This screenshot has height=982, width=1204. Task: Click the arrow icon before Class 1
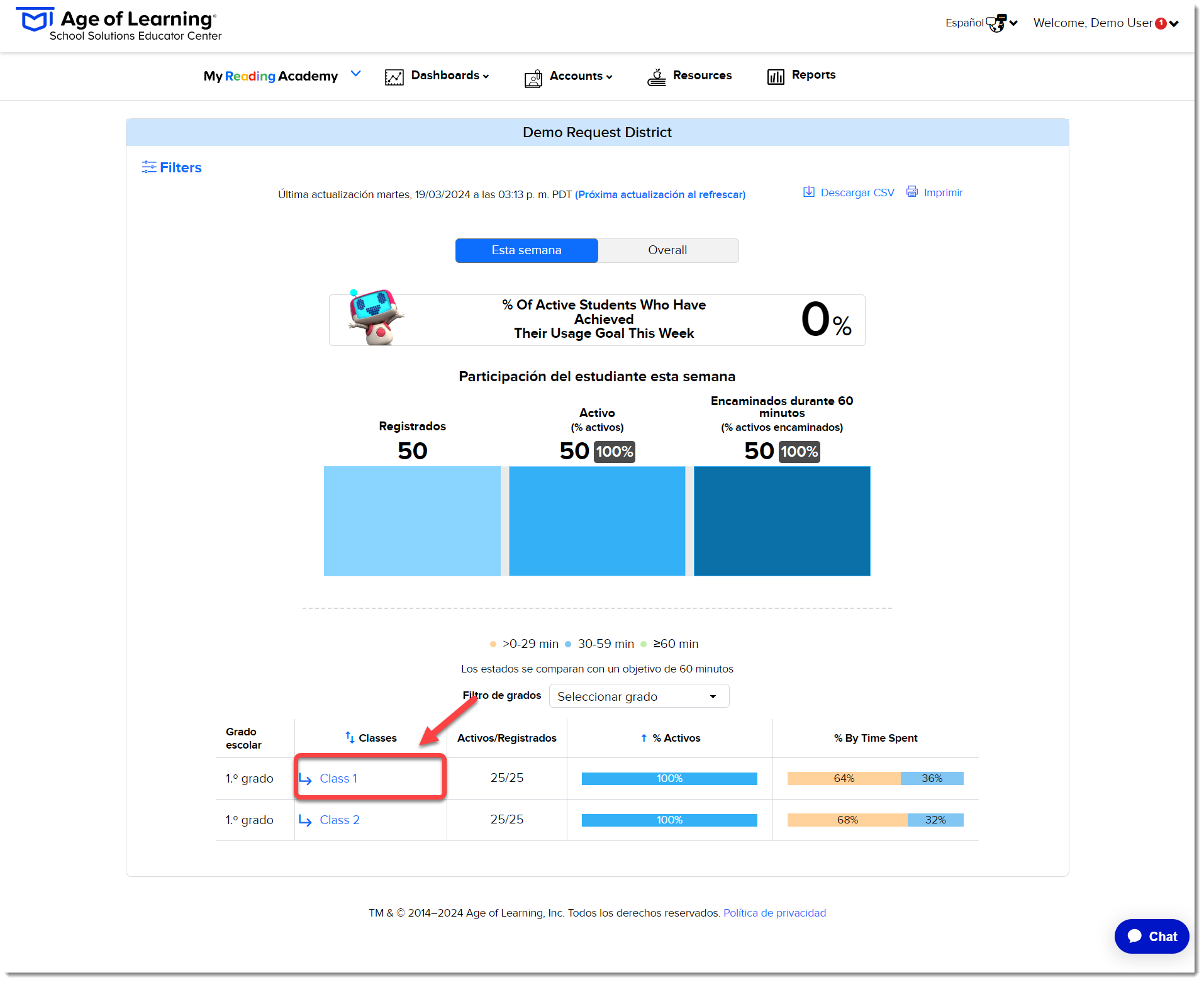pyautogui.click(x=305, y=779)
